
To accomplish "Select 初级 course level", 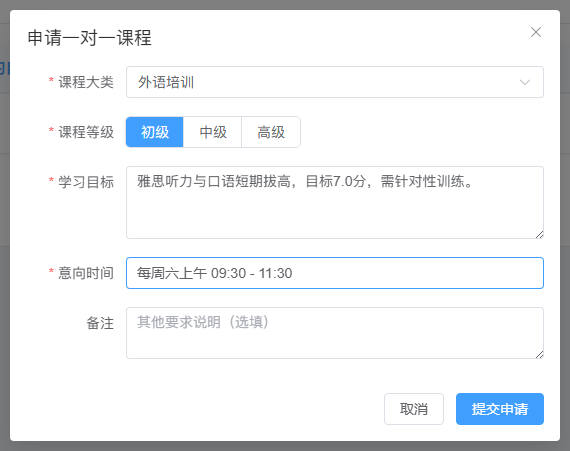I will [154, 132].
